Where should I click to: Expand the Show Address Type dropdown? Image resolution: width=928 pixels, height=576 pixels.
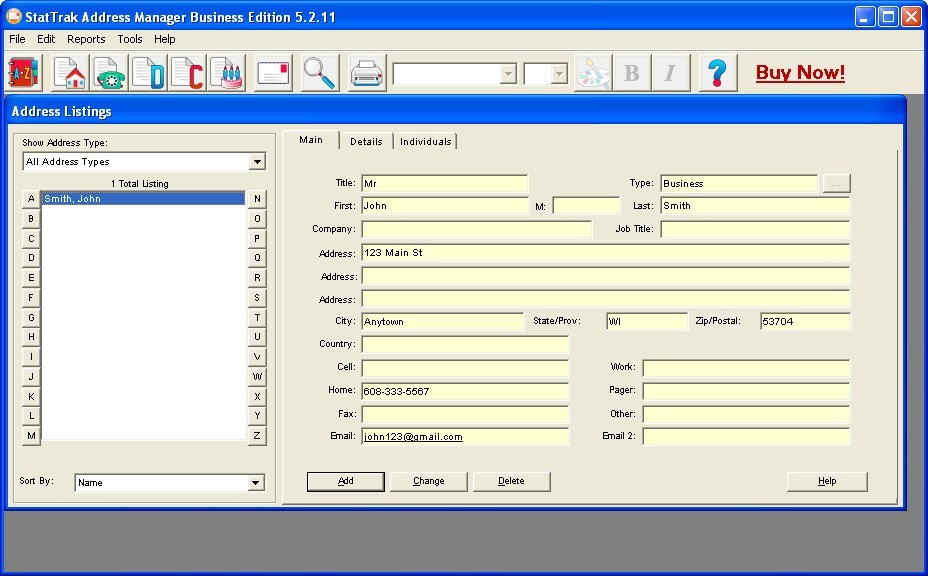257,162
